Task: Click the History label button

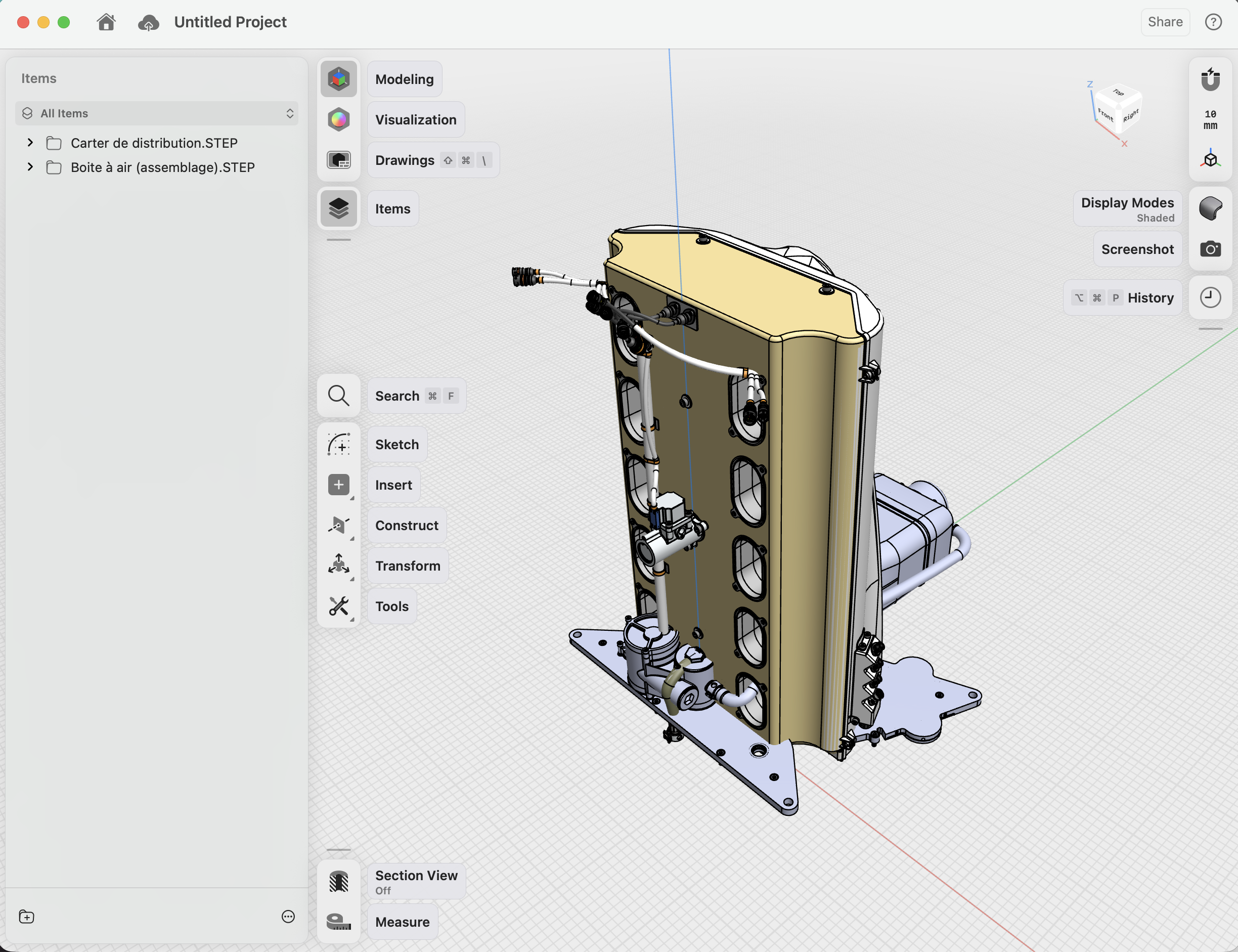Action: [x=1122, y=297]
